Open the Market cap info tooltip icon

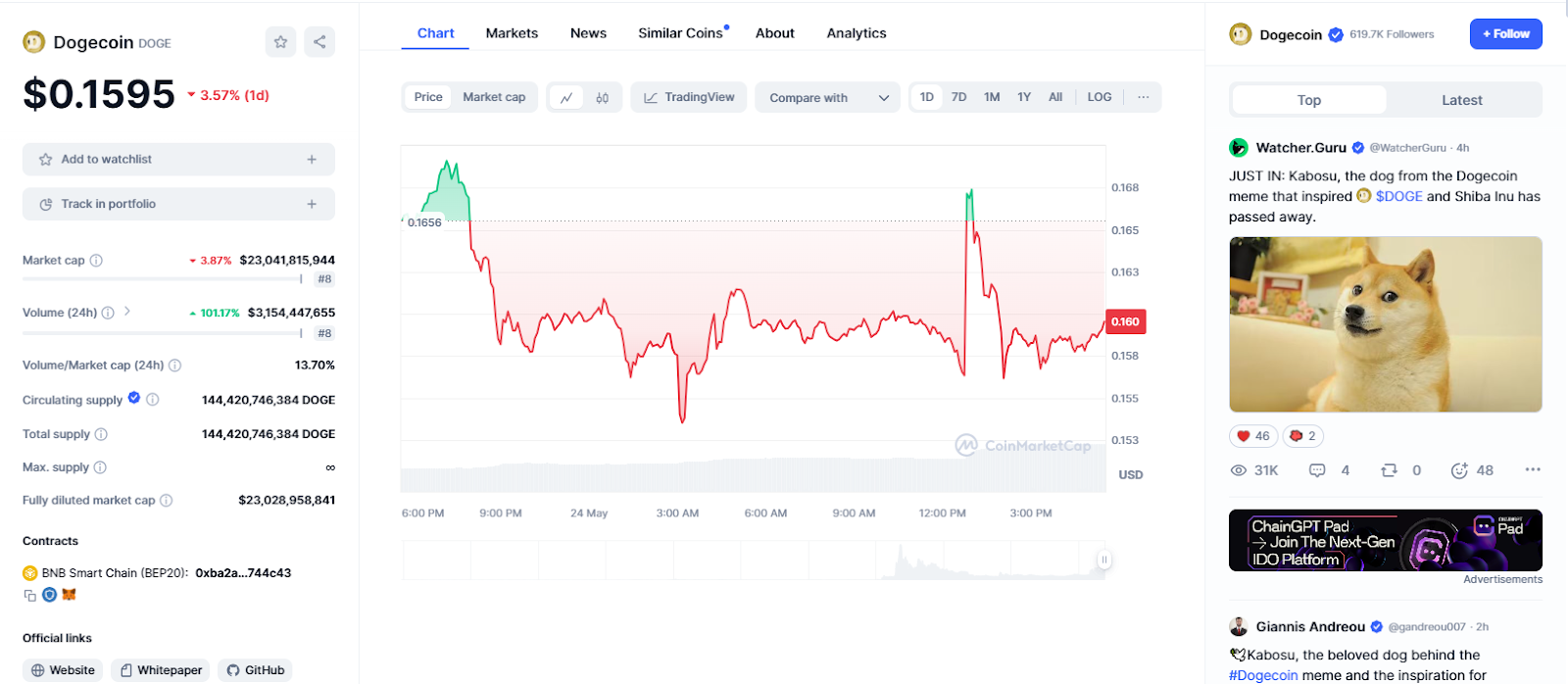pos(96,261)
